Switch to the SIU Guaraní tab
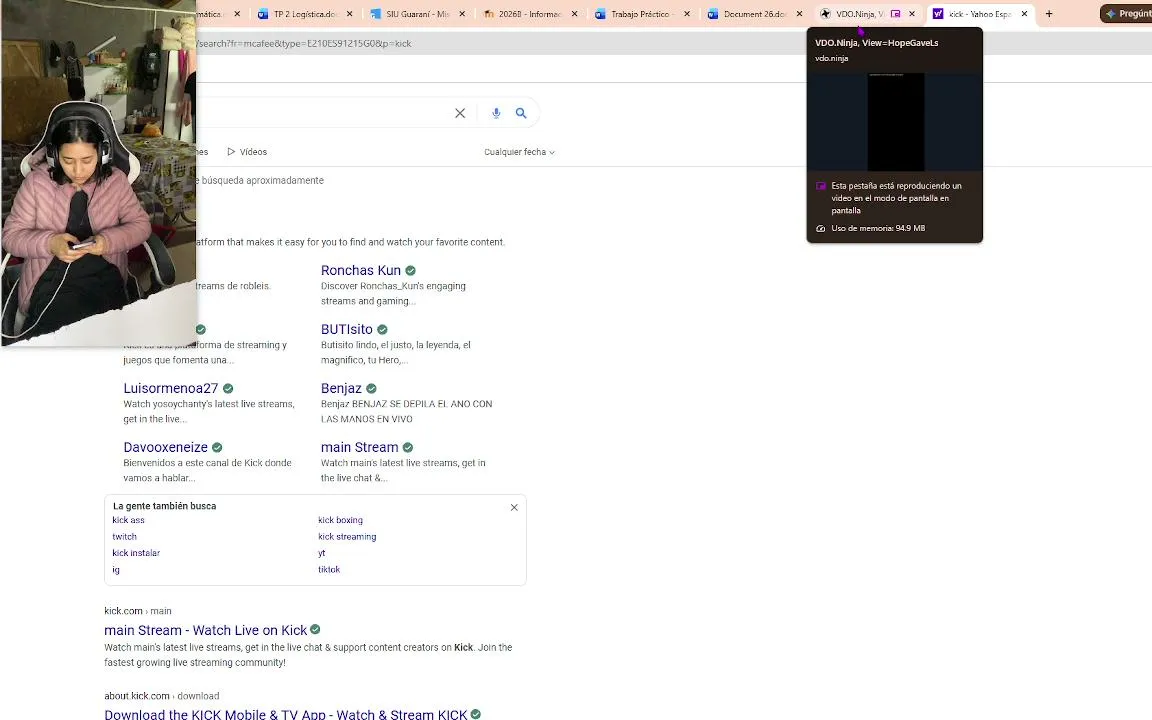 [x=417, y=14]
